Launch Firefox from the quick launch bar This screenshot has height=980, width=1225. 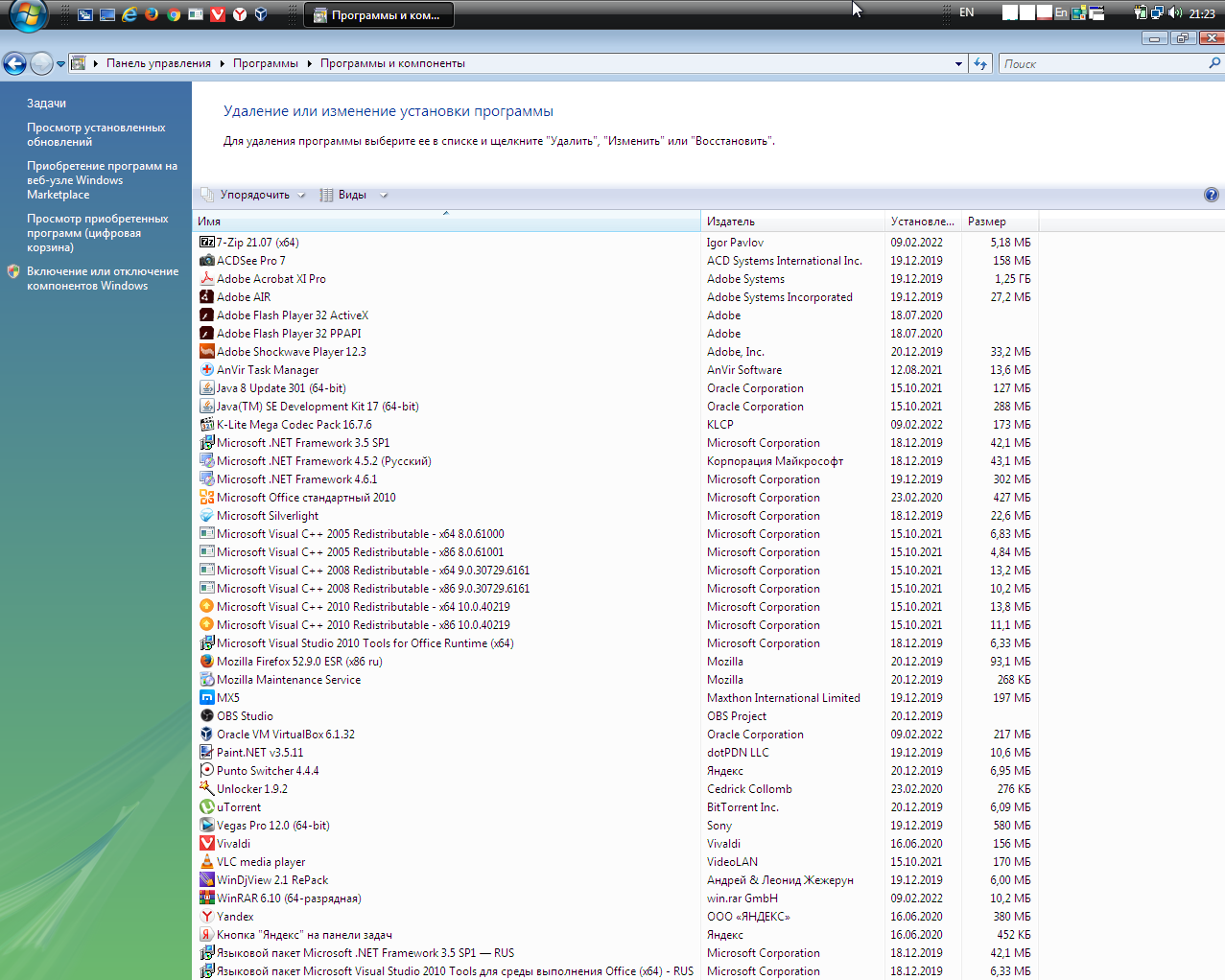tap(152, 14)
